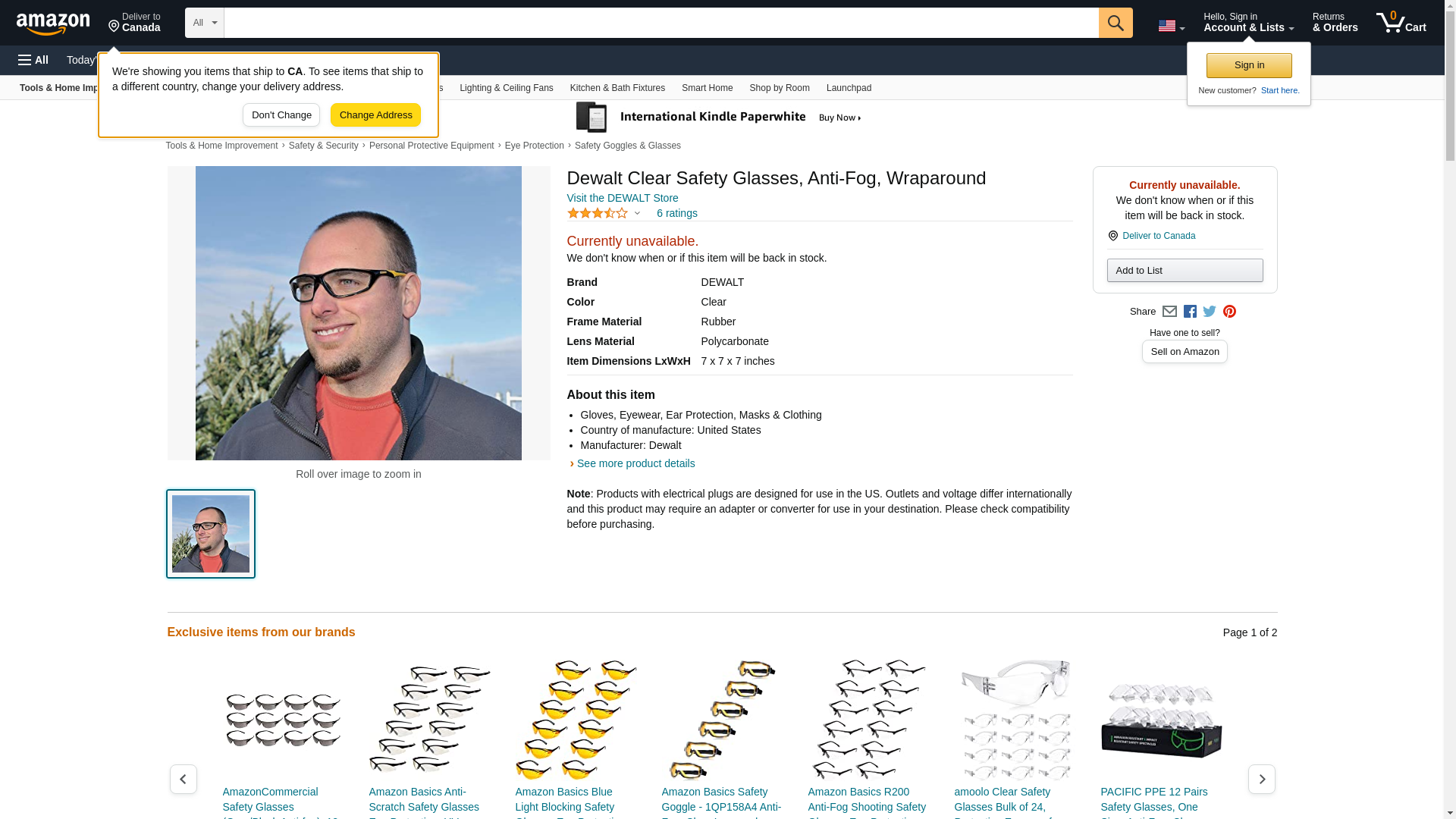1456x819 pixels.
Task: Open Lighting & Ceiling Fans category
Action: [x=506, y=88]
